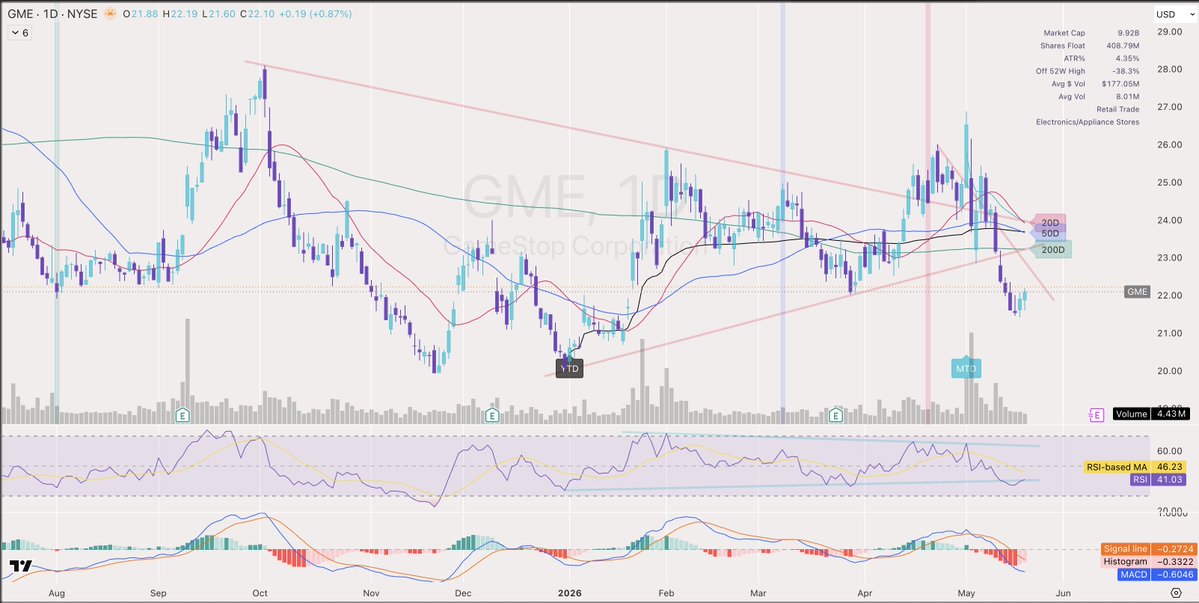
Task: Click the RSI-based MA 46.23 label
Action: 1137,466
